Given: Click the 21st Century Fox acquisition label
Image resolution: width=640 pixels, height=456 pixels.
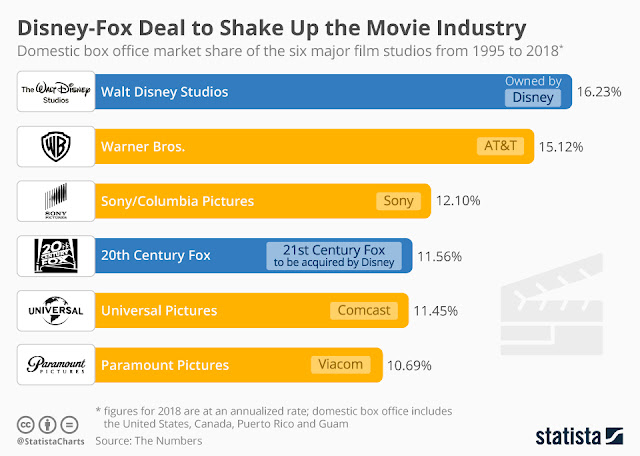Looking at the screenshot, I should tap(334, 256).
